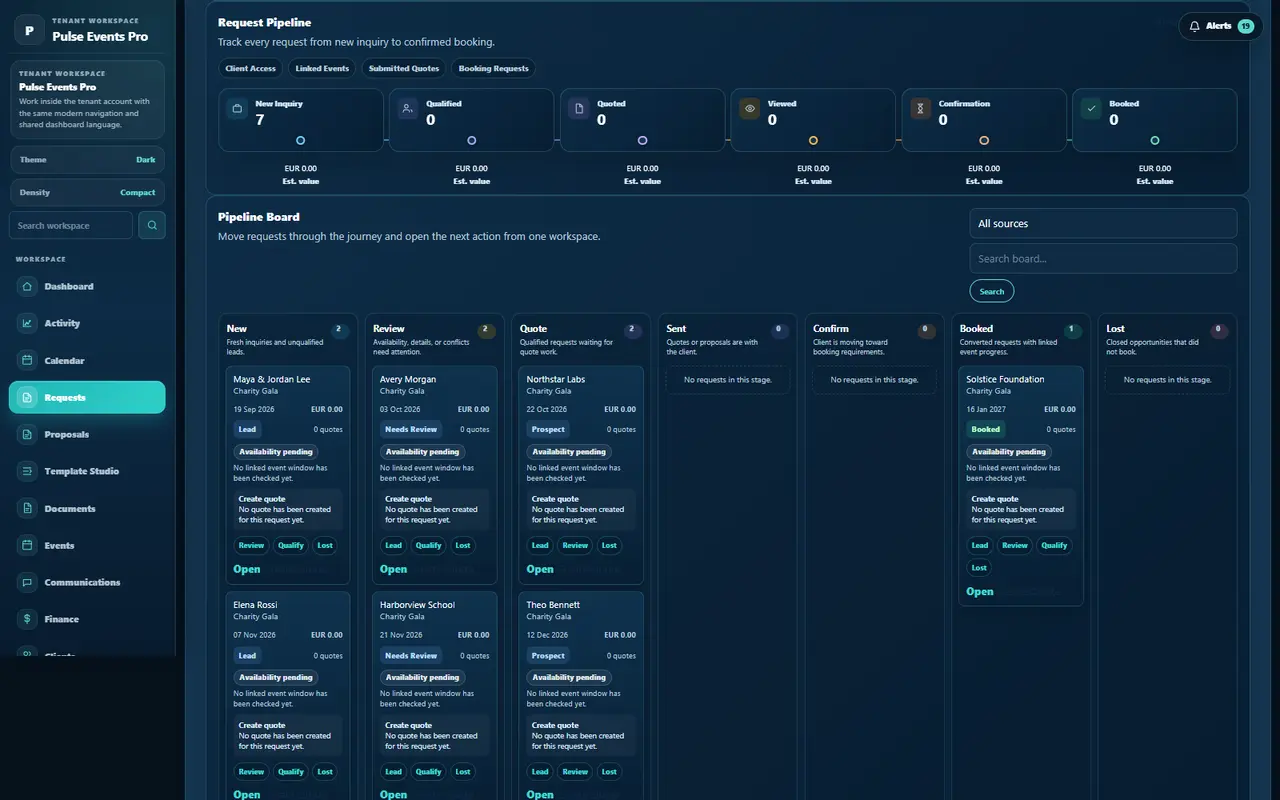Click the Pulse Events Pro logo
Image resolution: width=1280 pixels, height=800 pixels.
coord(29,30)
